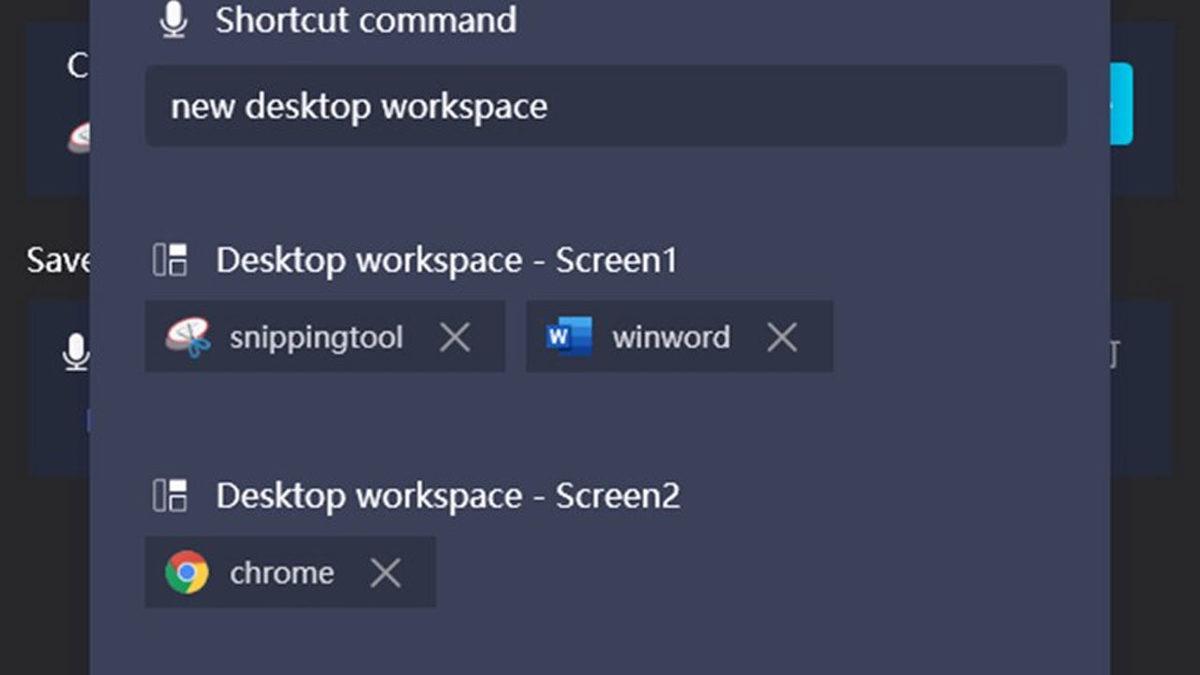Click the "Shortcut command" label text
Image resolution: width=1200 pixels, height=675 pixels.
coord(366,20)
